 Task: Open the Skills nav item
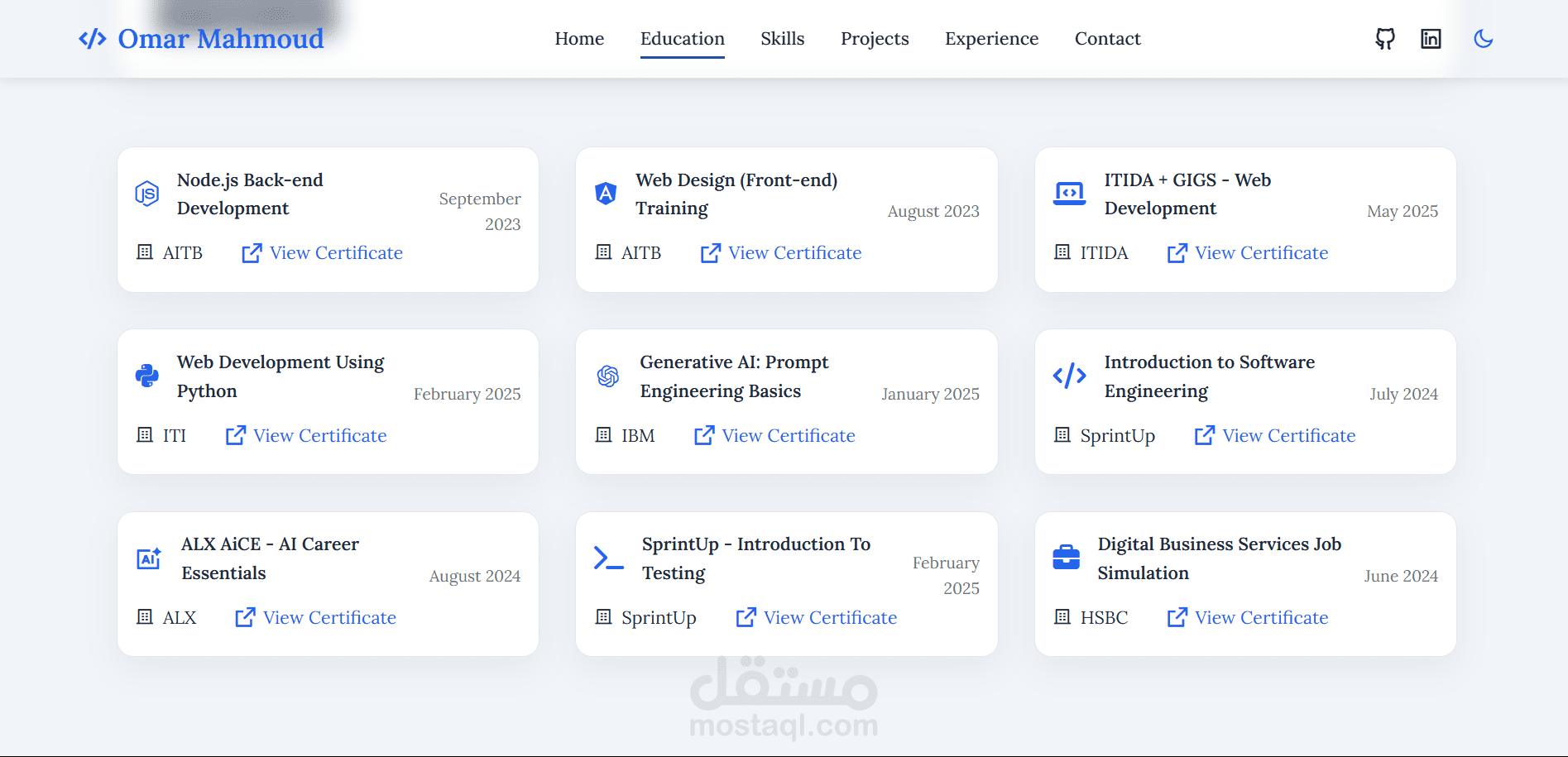point(783,39)
